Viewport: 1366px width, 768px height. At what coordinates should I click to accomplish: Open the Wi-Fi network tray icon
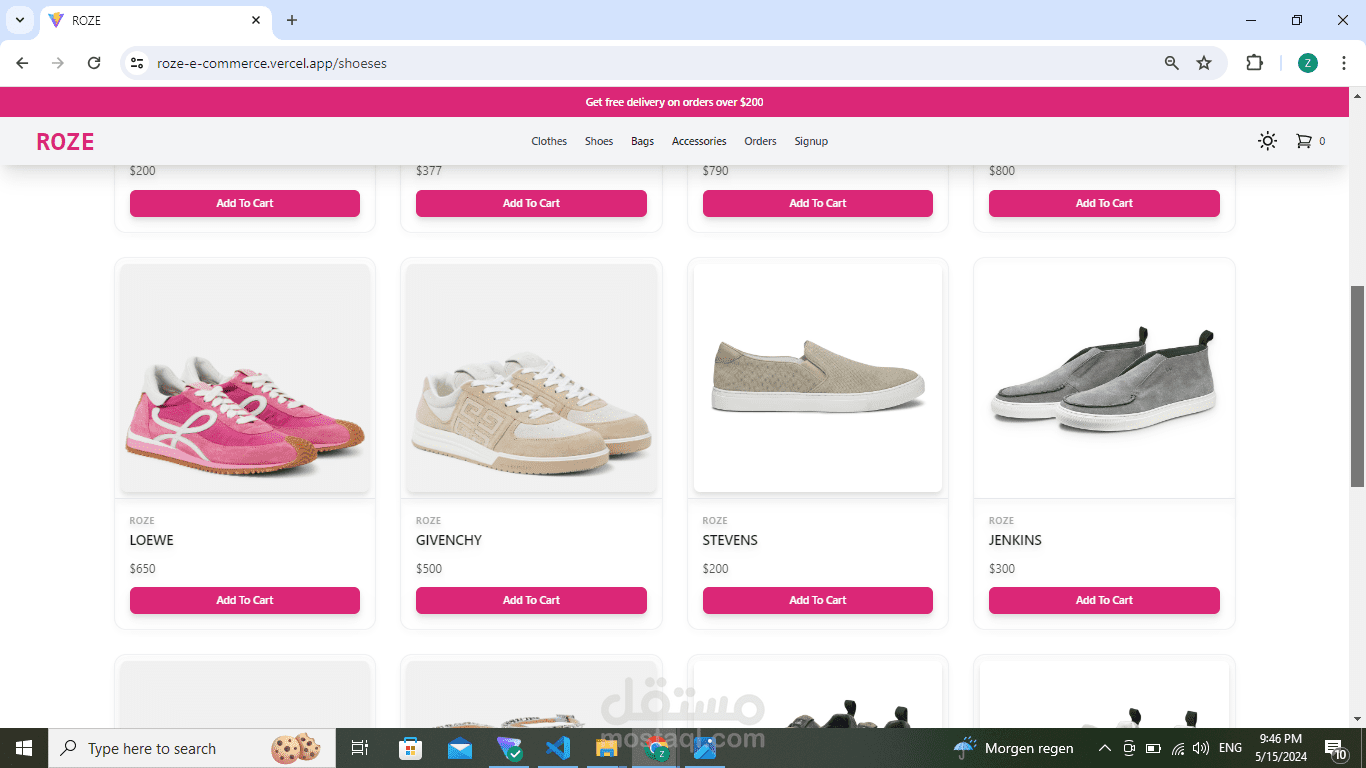click(x=1178, y=748)
